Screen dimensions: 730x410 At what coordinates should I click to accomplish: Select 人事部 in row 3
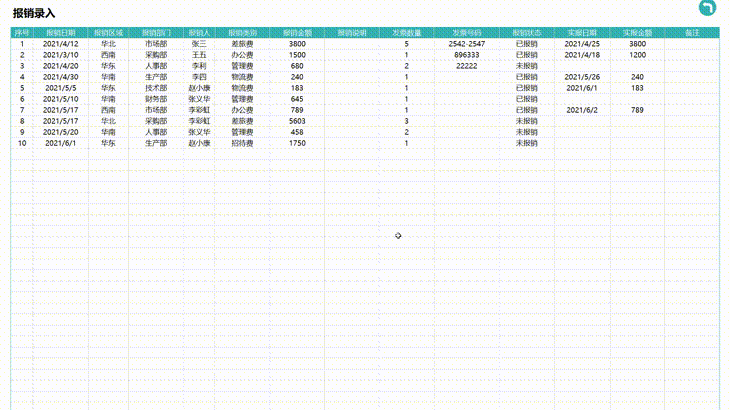(x=156, y=66)
